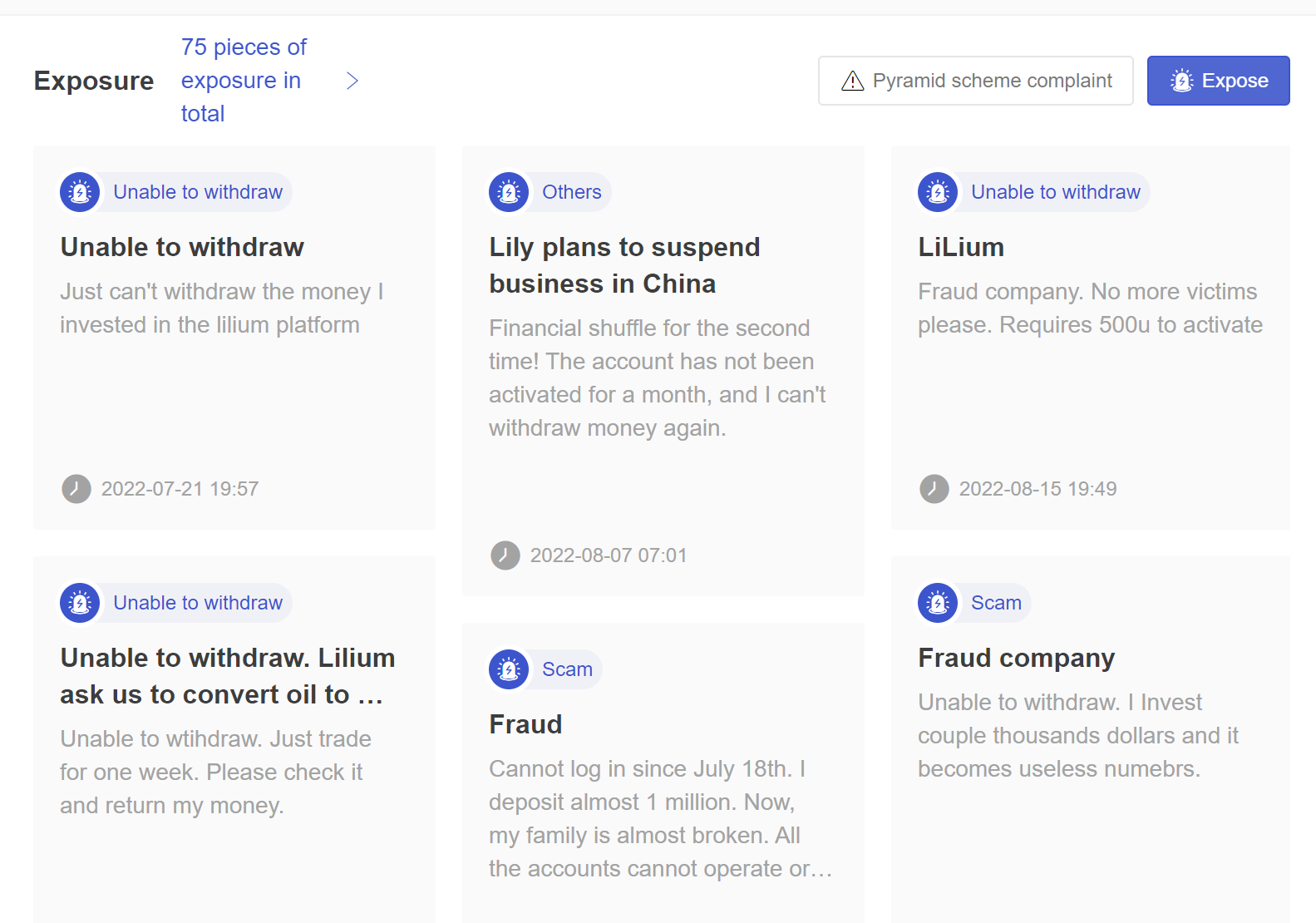Screen dimensions: 1316x923
Task: Click the siren icon on LiLium card's tag
Action: coord(938,192)
